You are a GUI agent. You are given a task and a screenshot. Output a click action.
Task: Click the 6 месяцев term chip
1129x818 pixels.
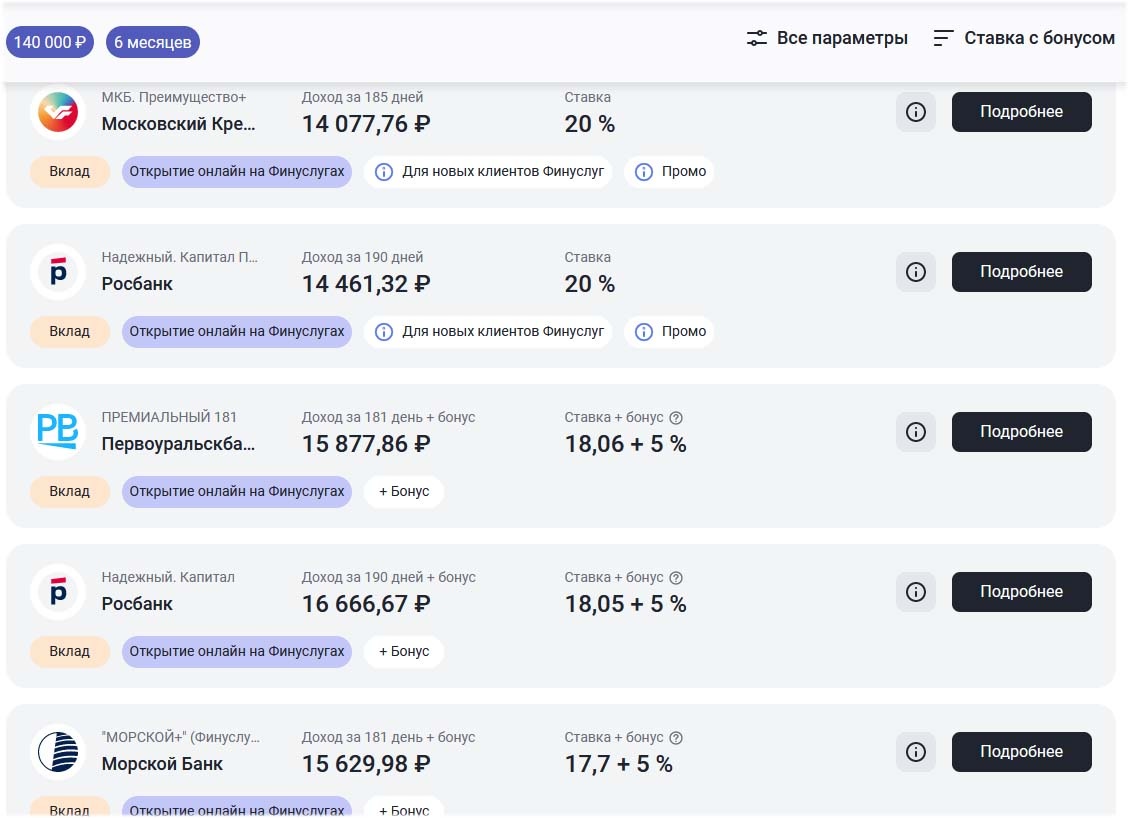click(152, 42)
